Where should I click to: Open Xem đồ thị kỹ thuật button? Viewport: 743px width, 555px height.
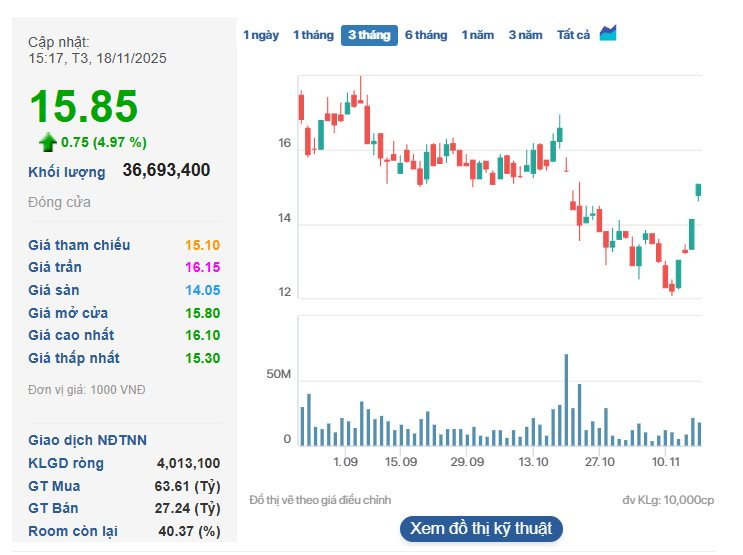481,528
